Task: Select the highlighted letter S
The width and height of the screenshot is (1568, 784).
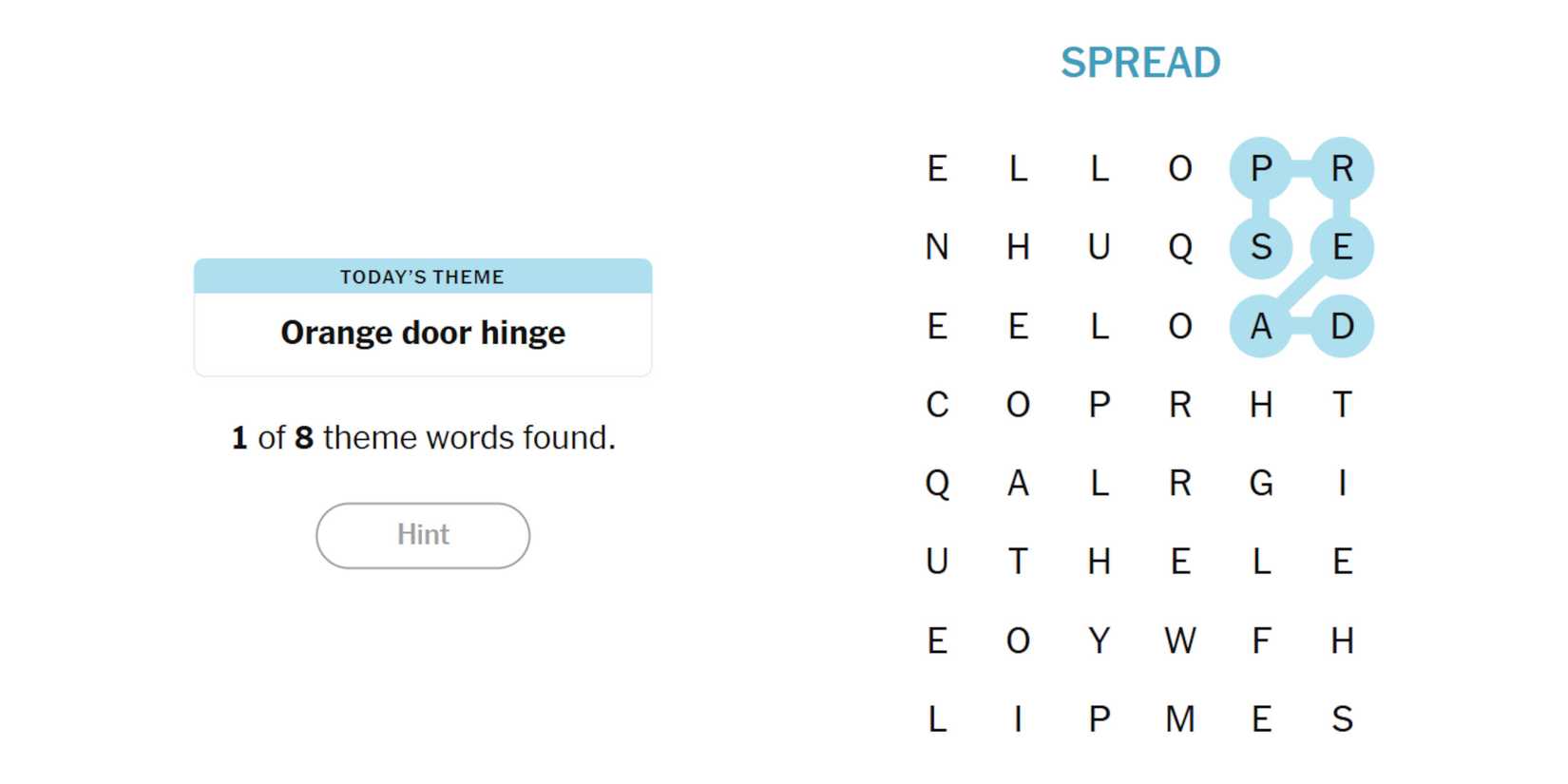Action: pos(1261,247)
